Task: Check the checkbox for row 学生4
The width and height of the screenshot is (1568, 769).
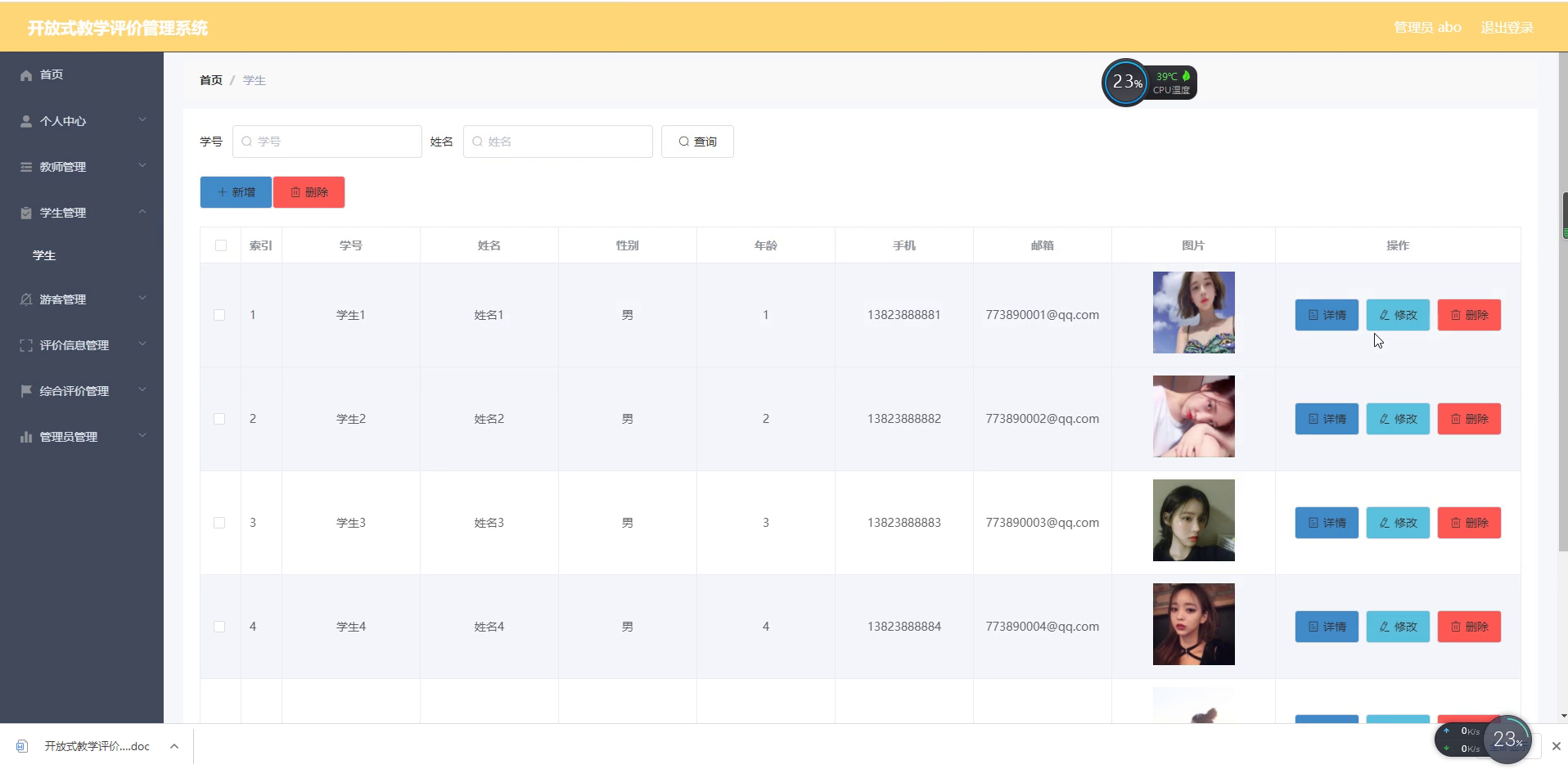Action: pyautogui.click(x=219, y=627)
